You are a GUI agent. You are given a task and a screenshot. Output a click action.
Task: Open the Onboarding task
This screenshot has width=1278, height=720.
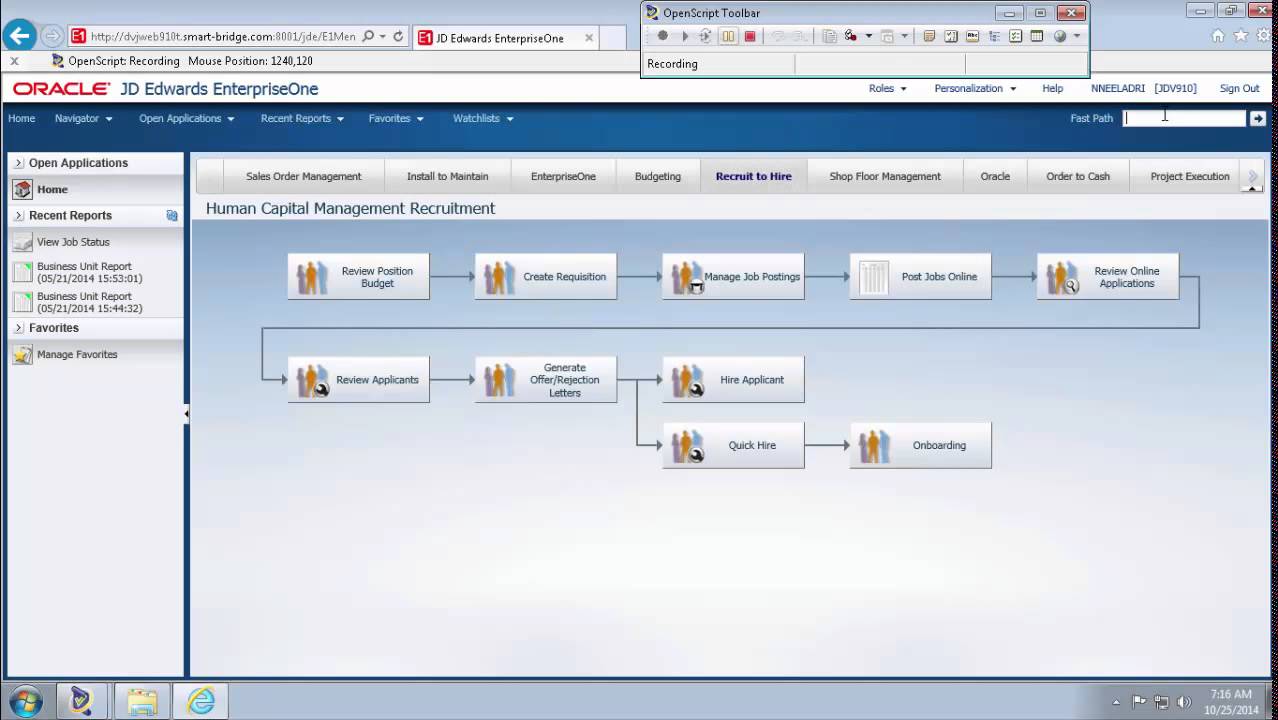[x=921, y=445]
